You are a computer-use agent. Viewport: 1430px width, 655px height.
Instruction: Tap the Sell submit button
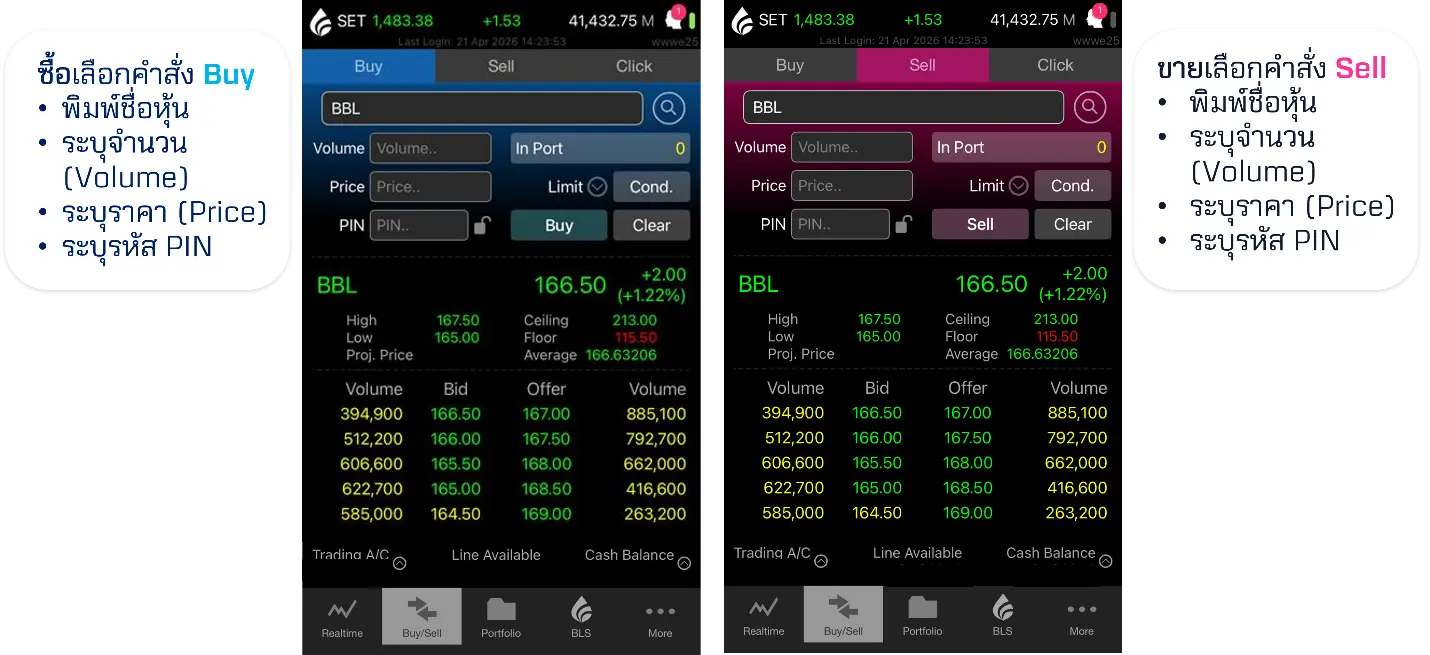coord(980,224)
